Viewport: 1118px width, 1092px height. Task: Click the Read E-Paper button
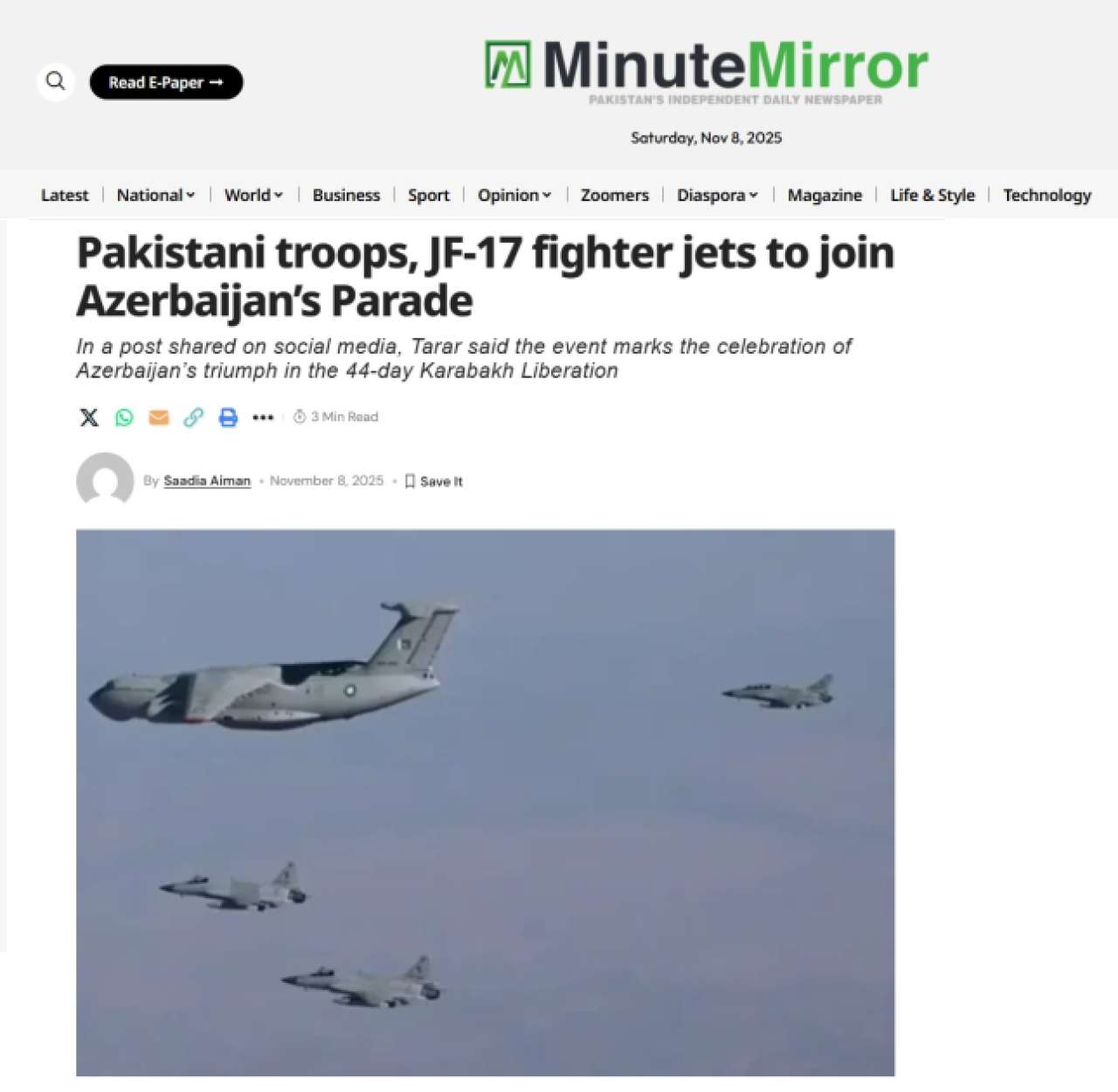166,82
